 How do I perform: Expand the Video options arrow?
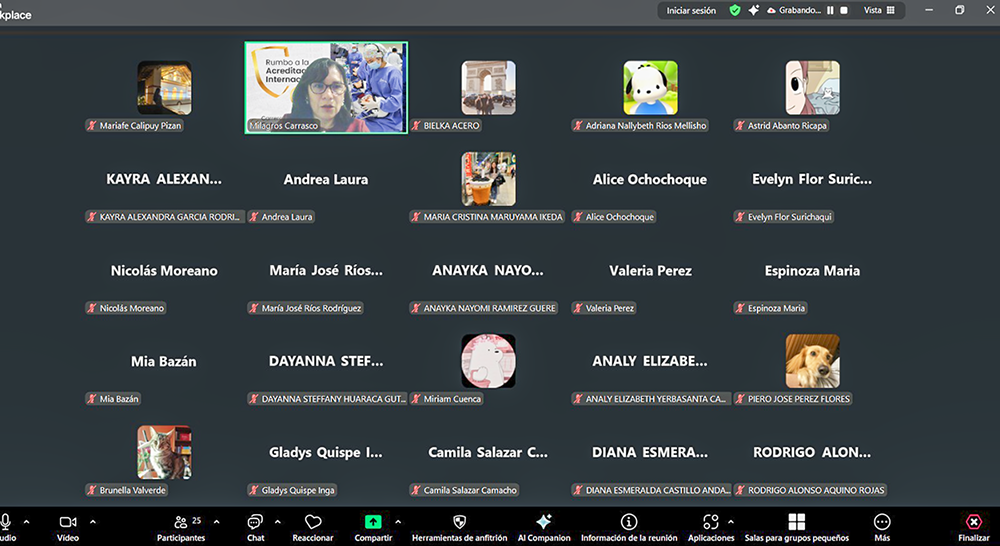[x=93, y=521]
